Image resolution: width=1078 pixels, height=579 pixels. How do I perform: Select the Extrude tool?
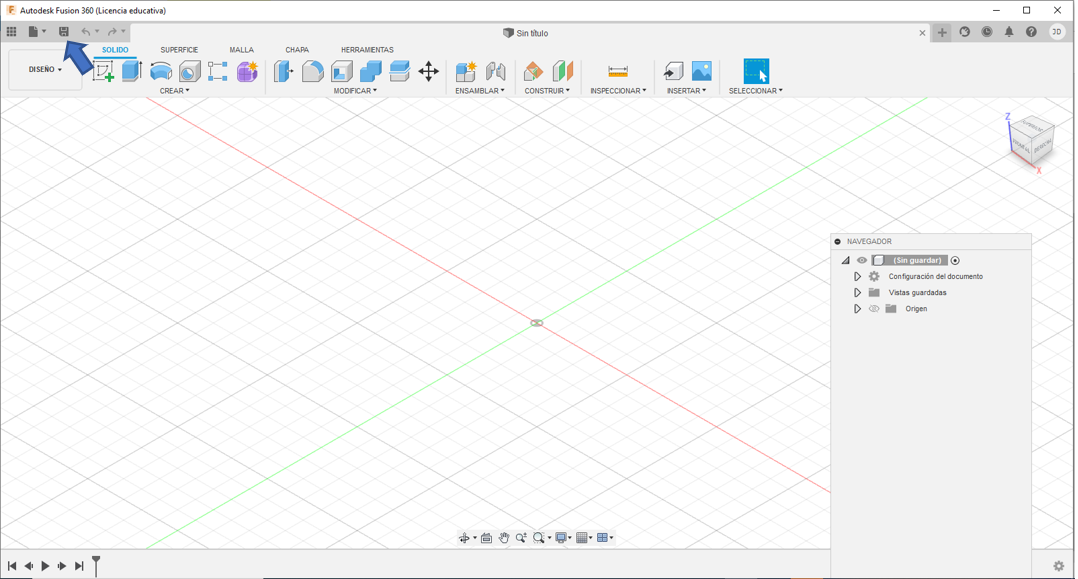tap(132, 71)
